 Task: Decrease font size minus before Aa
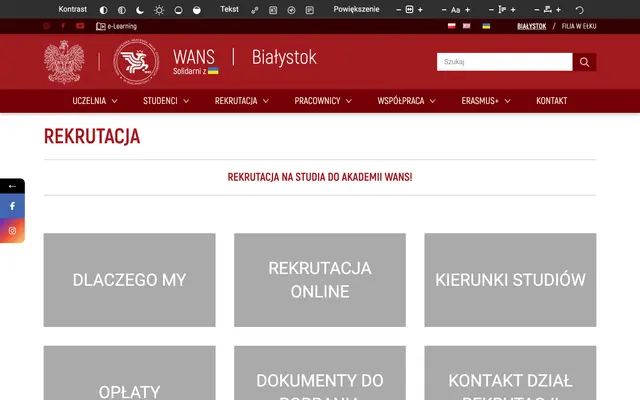coord(444,10)
